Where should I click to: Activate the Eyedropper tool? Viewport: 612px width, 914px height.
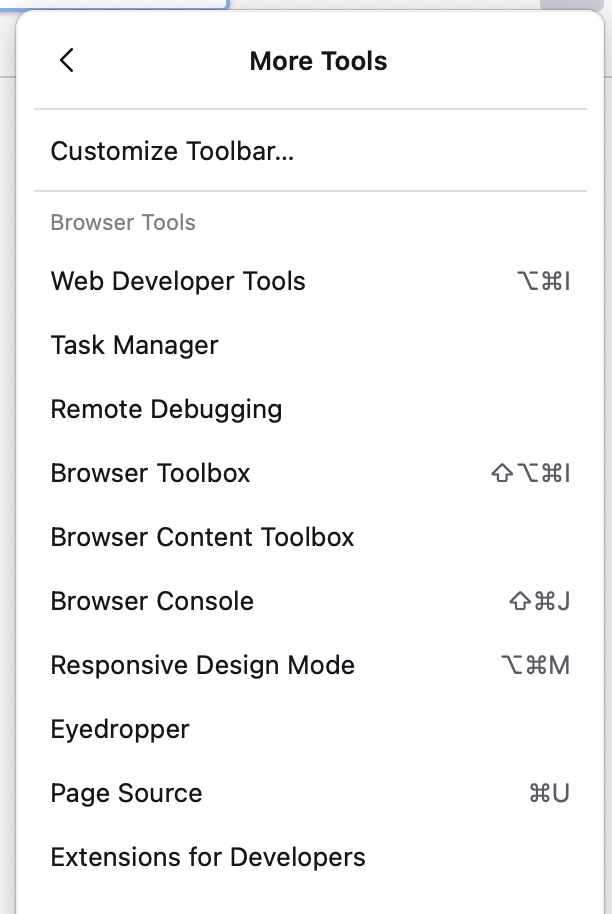pos(120,729)
